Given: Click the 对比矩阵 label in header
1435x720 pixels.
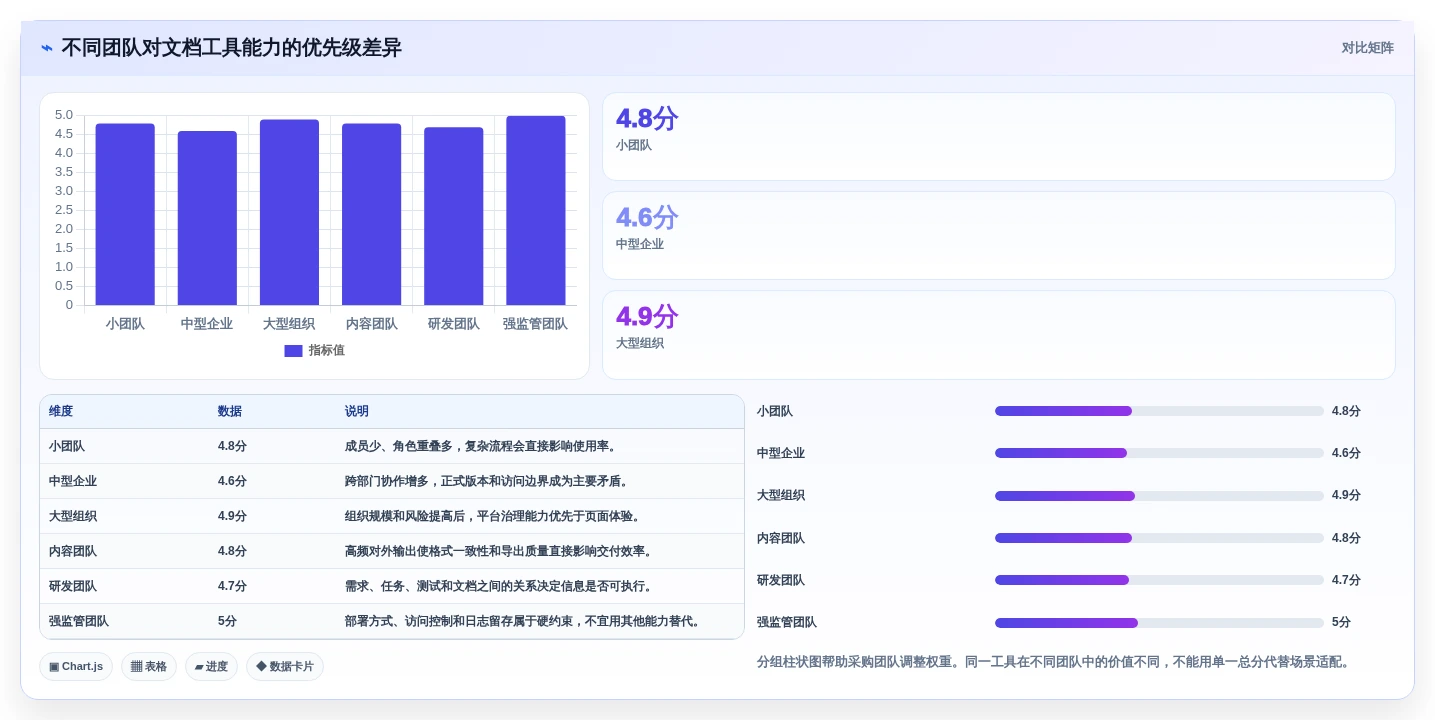Looking at the screenshot, I should [1367, 48].
